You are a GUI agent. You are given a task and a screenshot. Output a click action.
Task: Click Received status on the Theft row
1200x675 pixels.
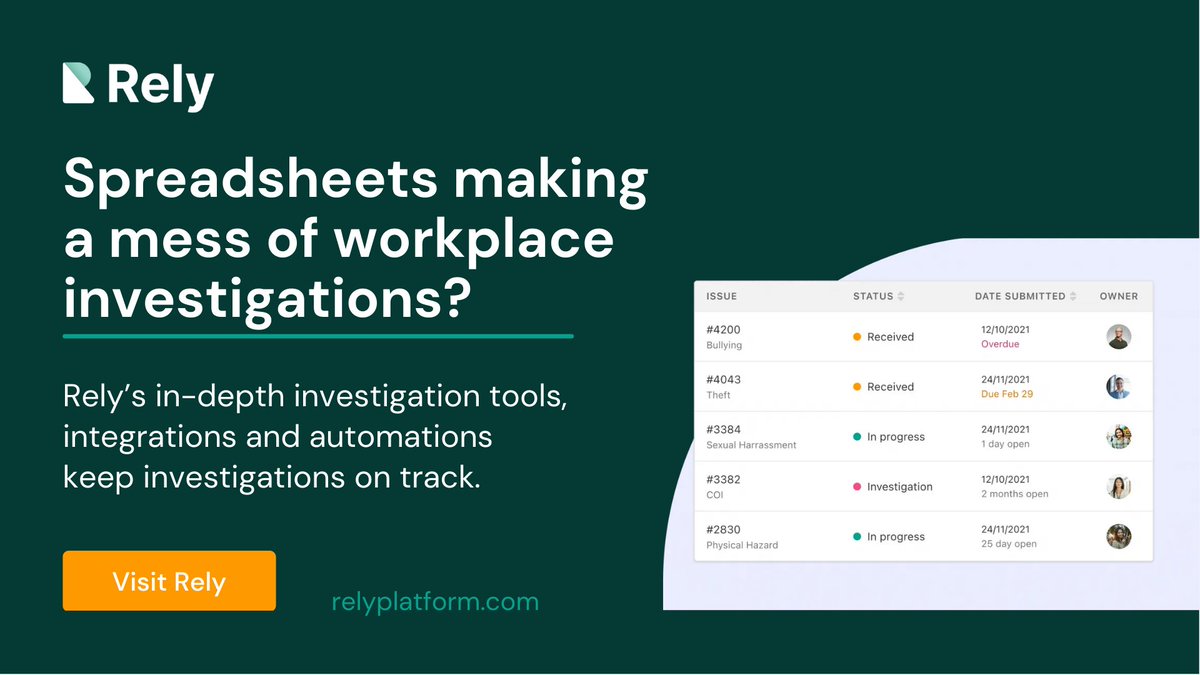pyautogui.click(x=883, y=387)
